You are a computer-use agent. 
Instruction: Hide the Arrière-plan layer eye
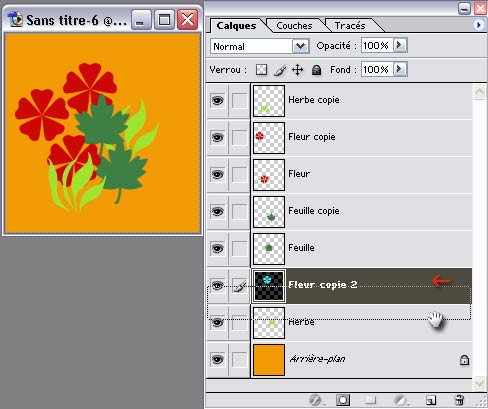click(217, 359)
